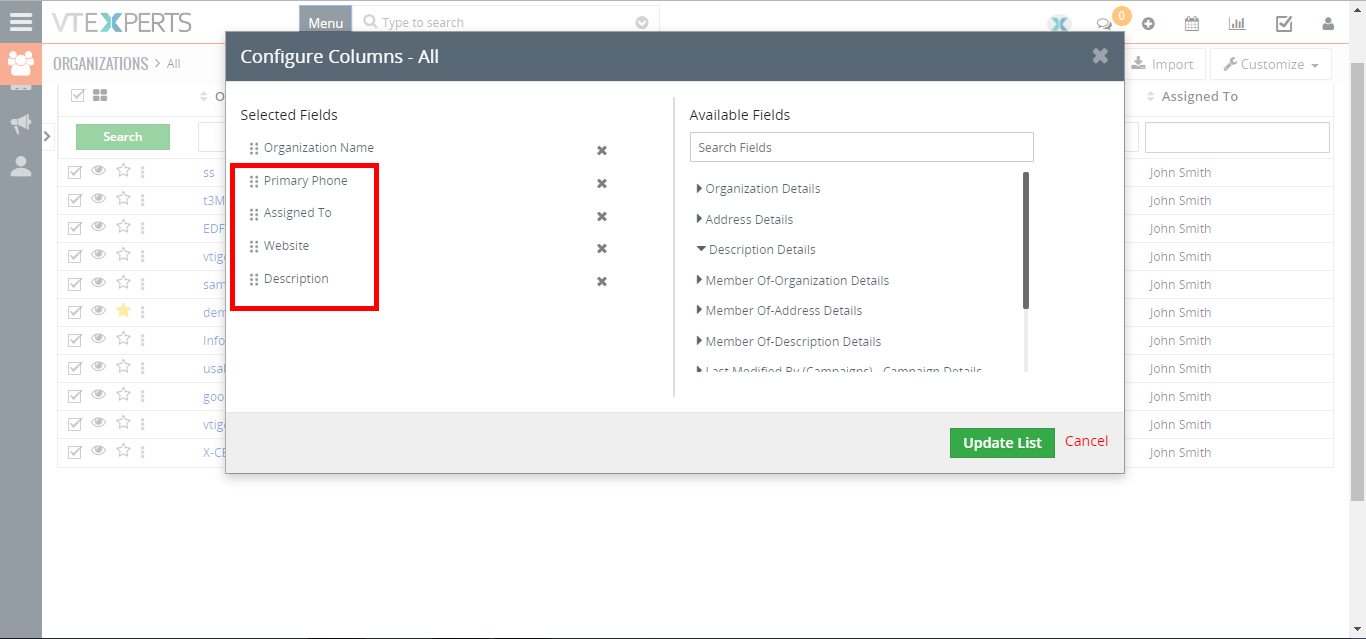
Task: Remove Primary Phone from selected fields
Action: tap(602, 183)
